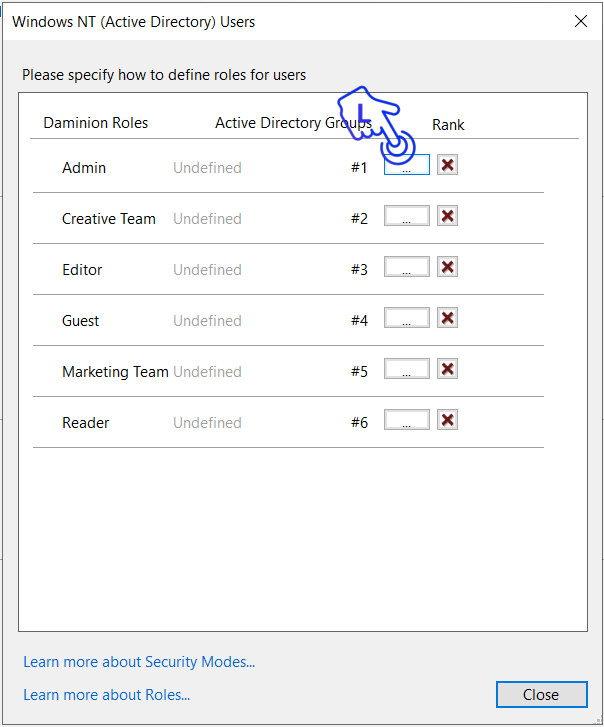
Task: Close the dialog using title bar X
Action: tap(580, 21)
